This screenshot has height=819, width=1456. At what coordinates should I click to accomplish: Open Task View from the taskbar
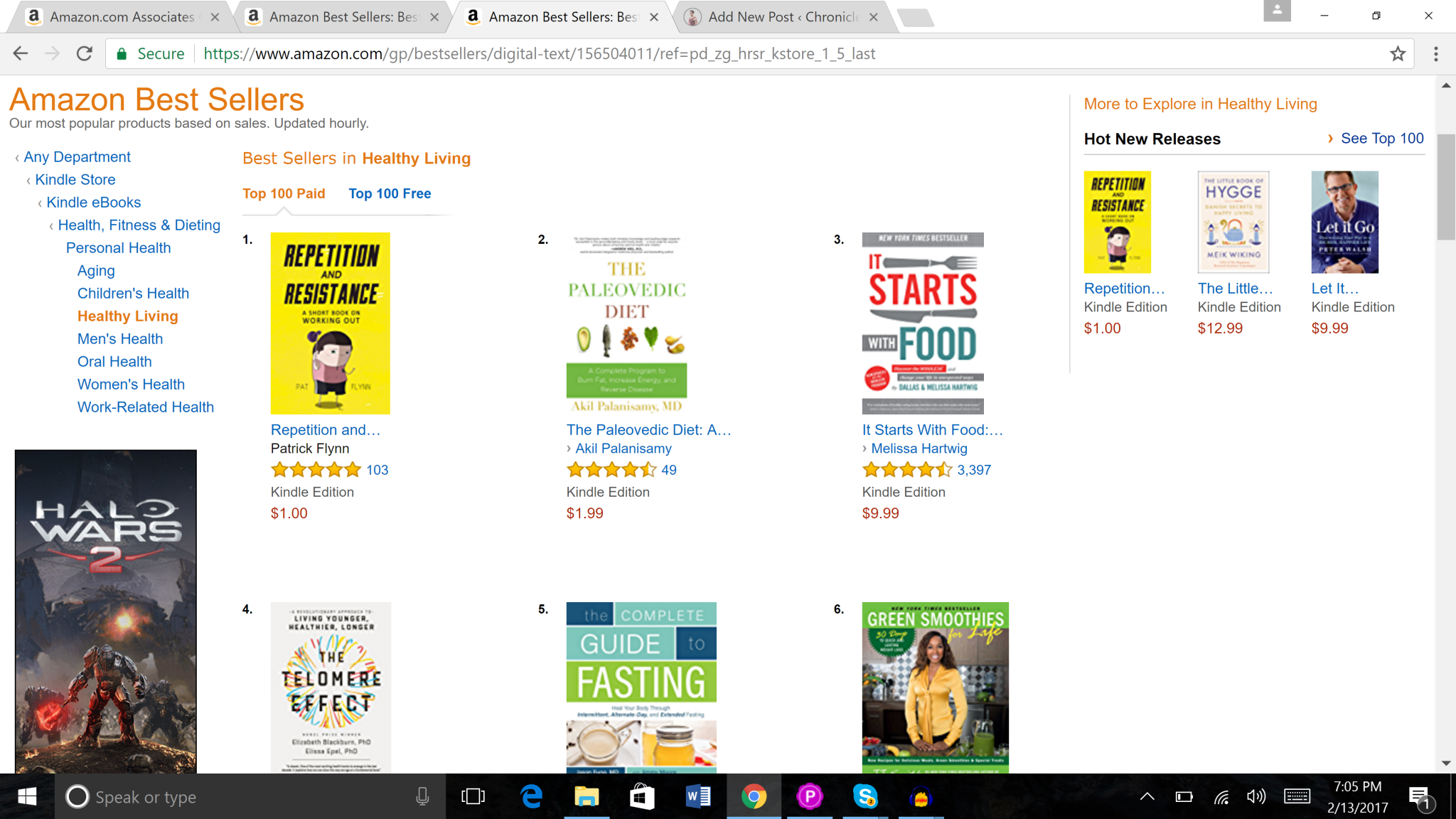coord(473,797)
